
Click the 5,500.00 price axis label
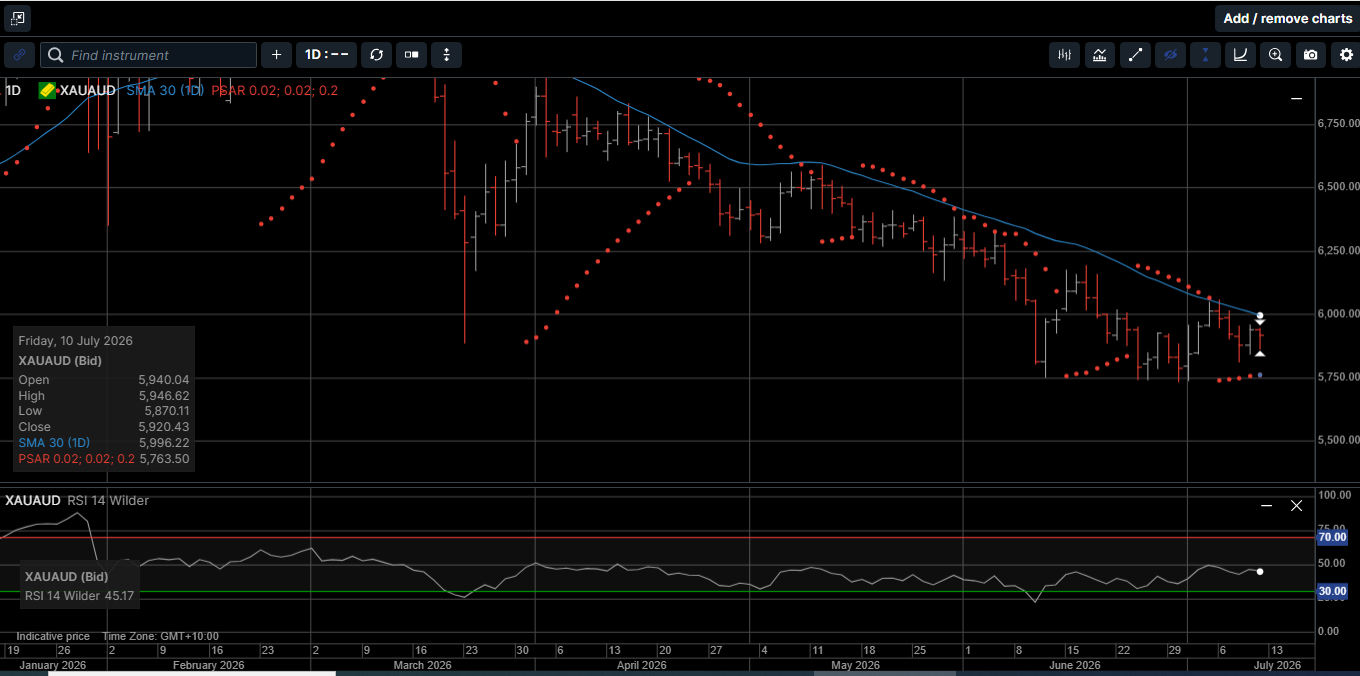point(1338,439)
